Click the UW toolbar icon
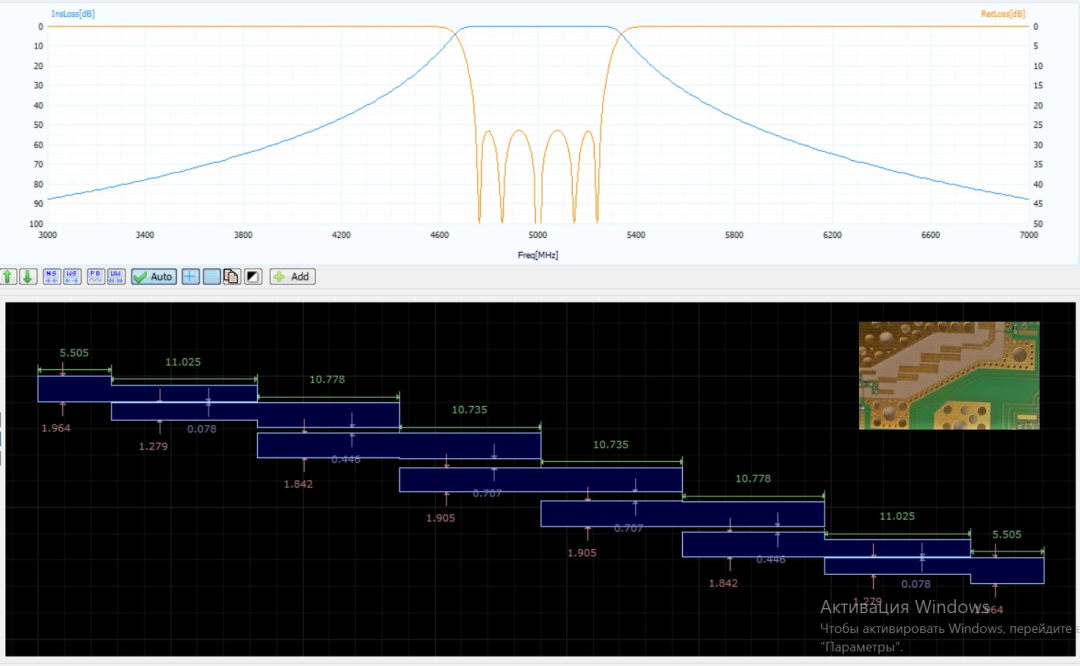Image resolution: width=1080 pixels, height=666 pixels. 116,277
